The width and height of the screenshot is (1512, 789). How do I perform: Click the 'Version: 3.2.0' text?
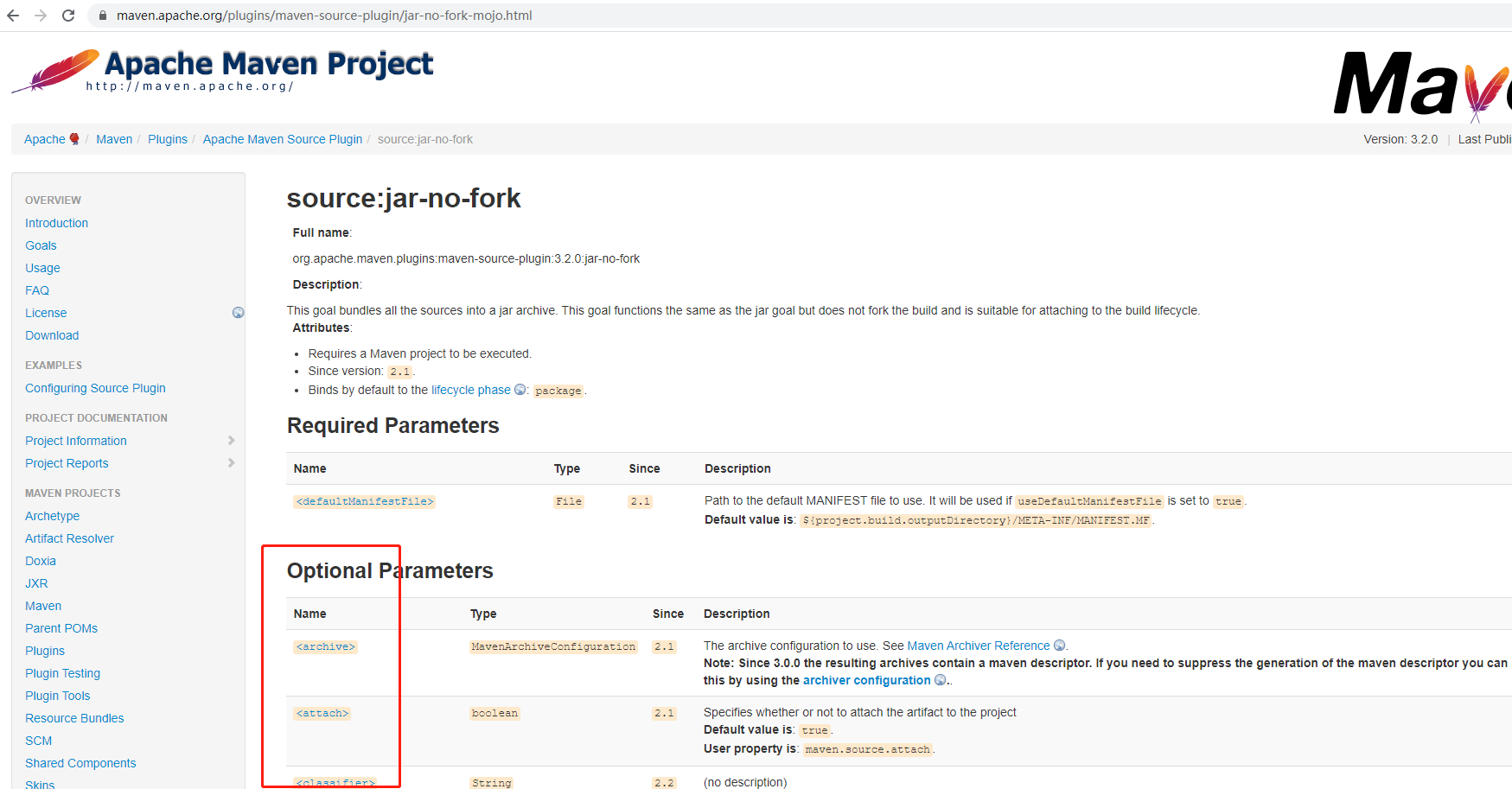pos(1400,139)
